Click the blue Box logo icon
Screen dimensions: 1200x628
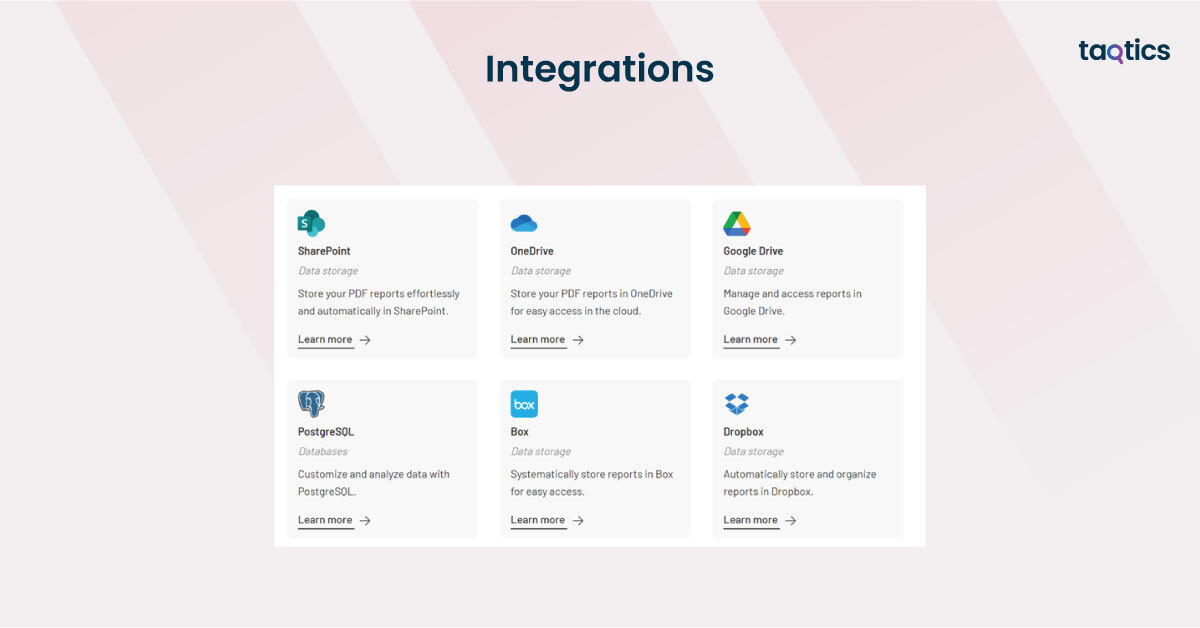pyautogui.click(x=524, y=404)
